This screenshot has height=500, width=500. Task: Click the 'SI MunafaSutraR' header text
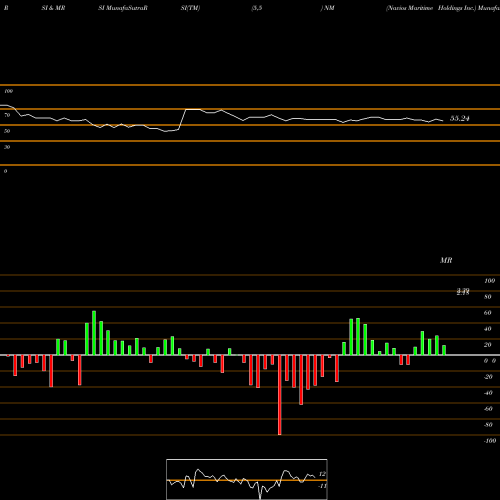(x=123, y=8)
